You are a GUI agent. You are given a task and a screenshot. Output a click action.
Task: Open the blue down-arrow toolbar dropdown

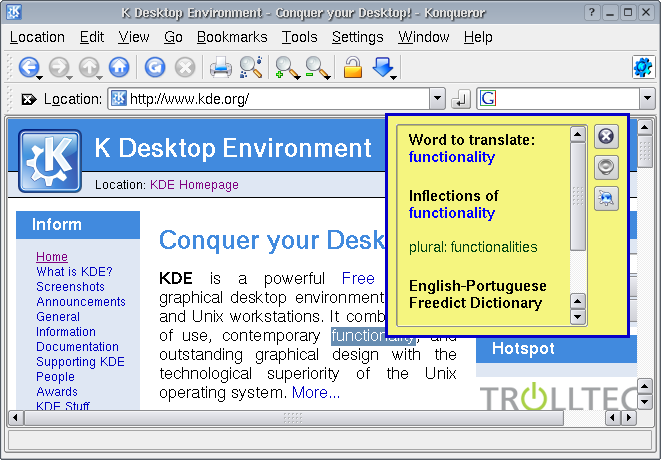coord(384,68)
